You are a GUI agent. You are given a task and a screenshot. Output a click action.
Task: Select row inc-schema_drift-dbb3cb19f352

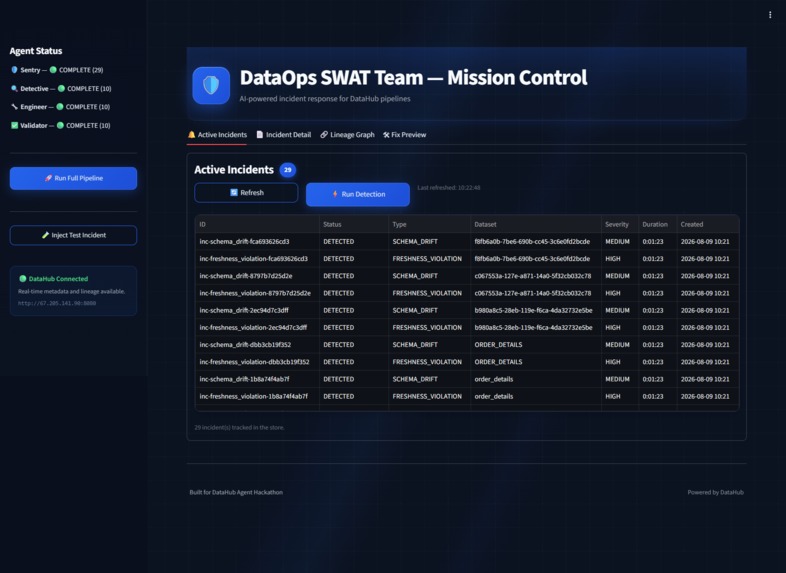(x=467, y=345)
